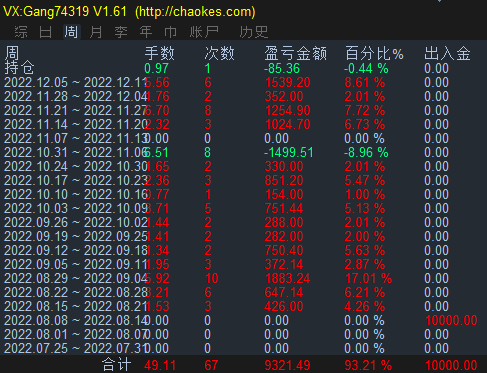Screen dimensions: 487x373
Task: Click the 288.00 profit amount
Action: 284,222
